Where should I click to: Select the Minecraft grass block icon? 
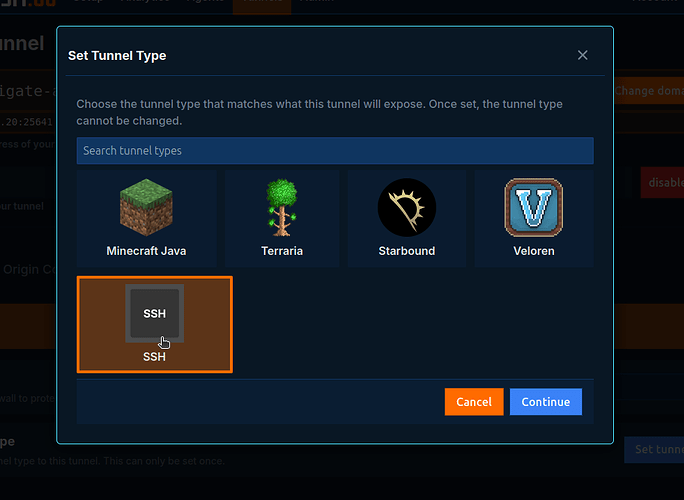[146, 207]
